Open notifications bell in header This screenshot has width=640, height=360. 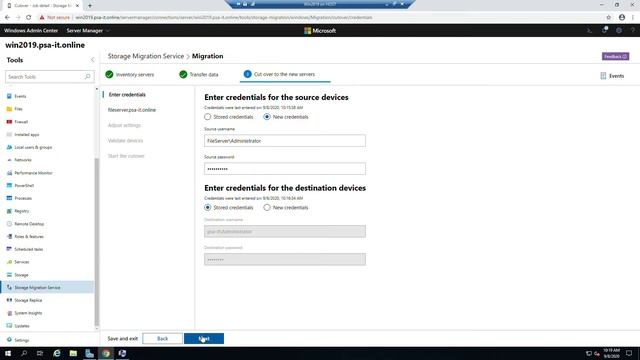tap(604, 30)
